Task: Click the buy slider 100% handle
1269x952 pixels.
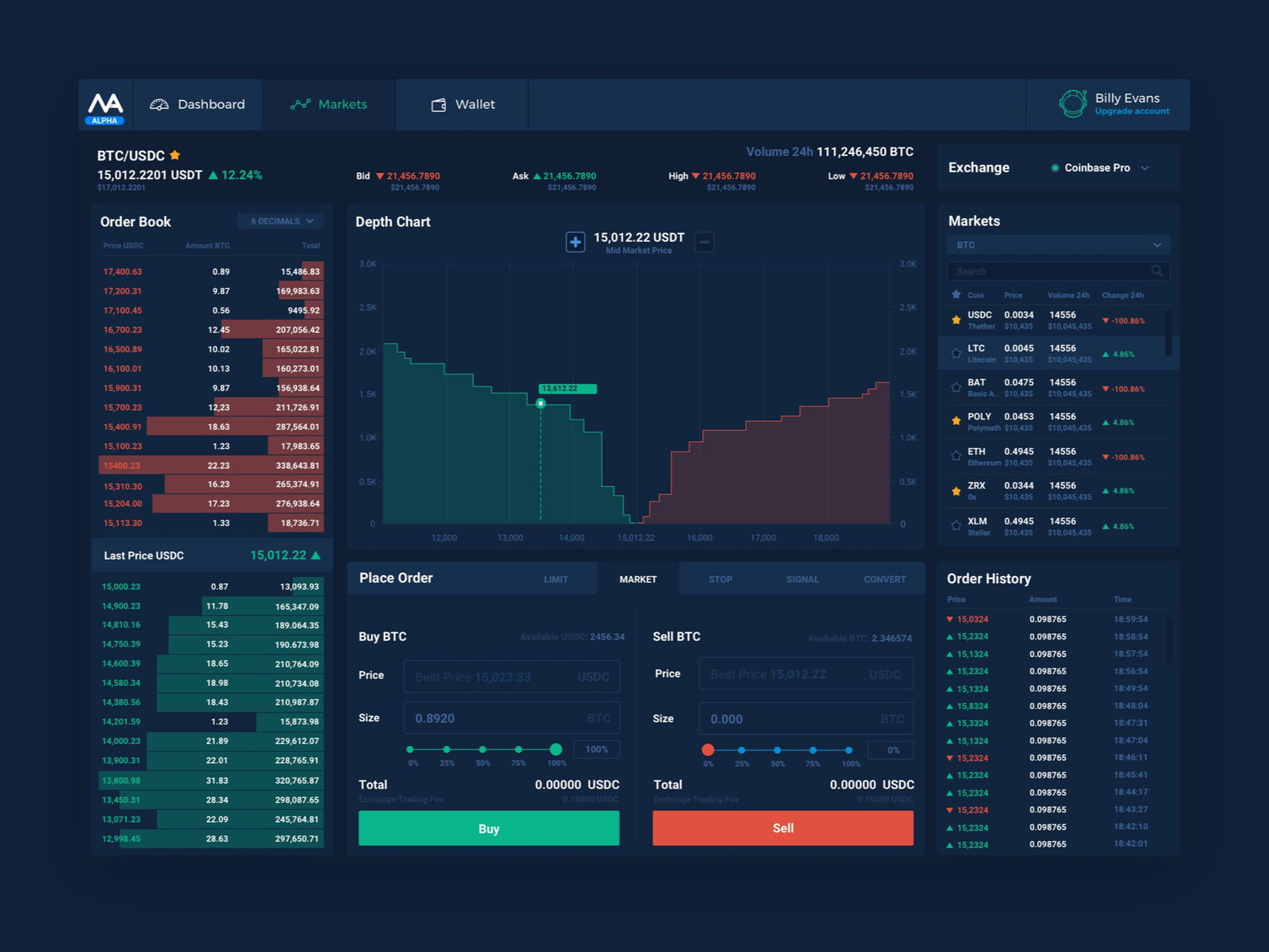Action: point(556,750)
